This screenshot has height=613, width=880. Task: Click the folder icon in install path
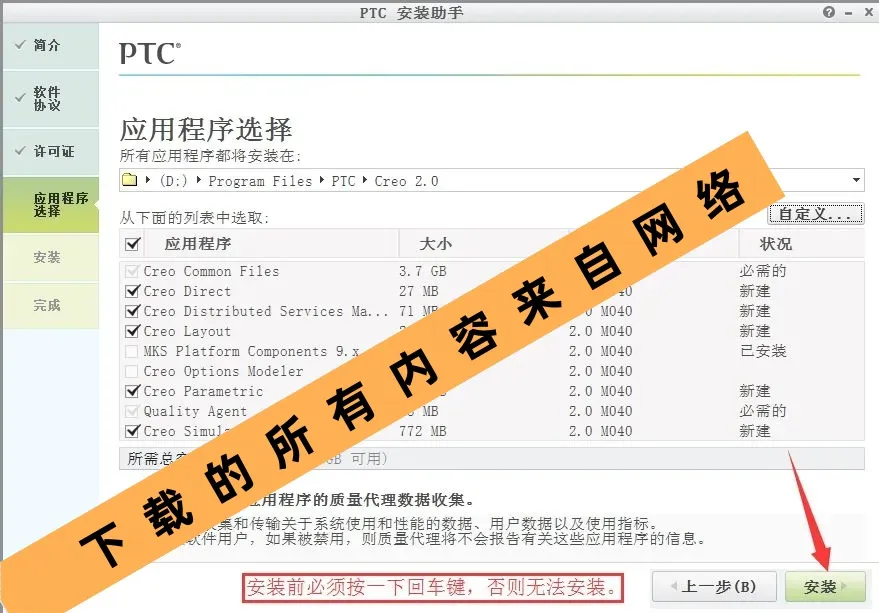pos(130,180)
